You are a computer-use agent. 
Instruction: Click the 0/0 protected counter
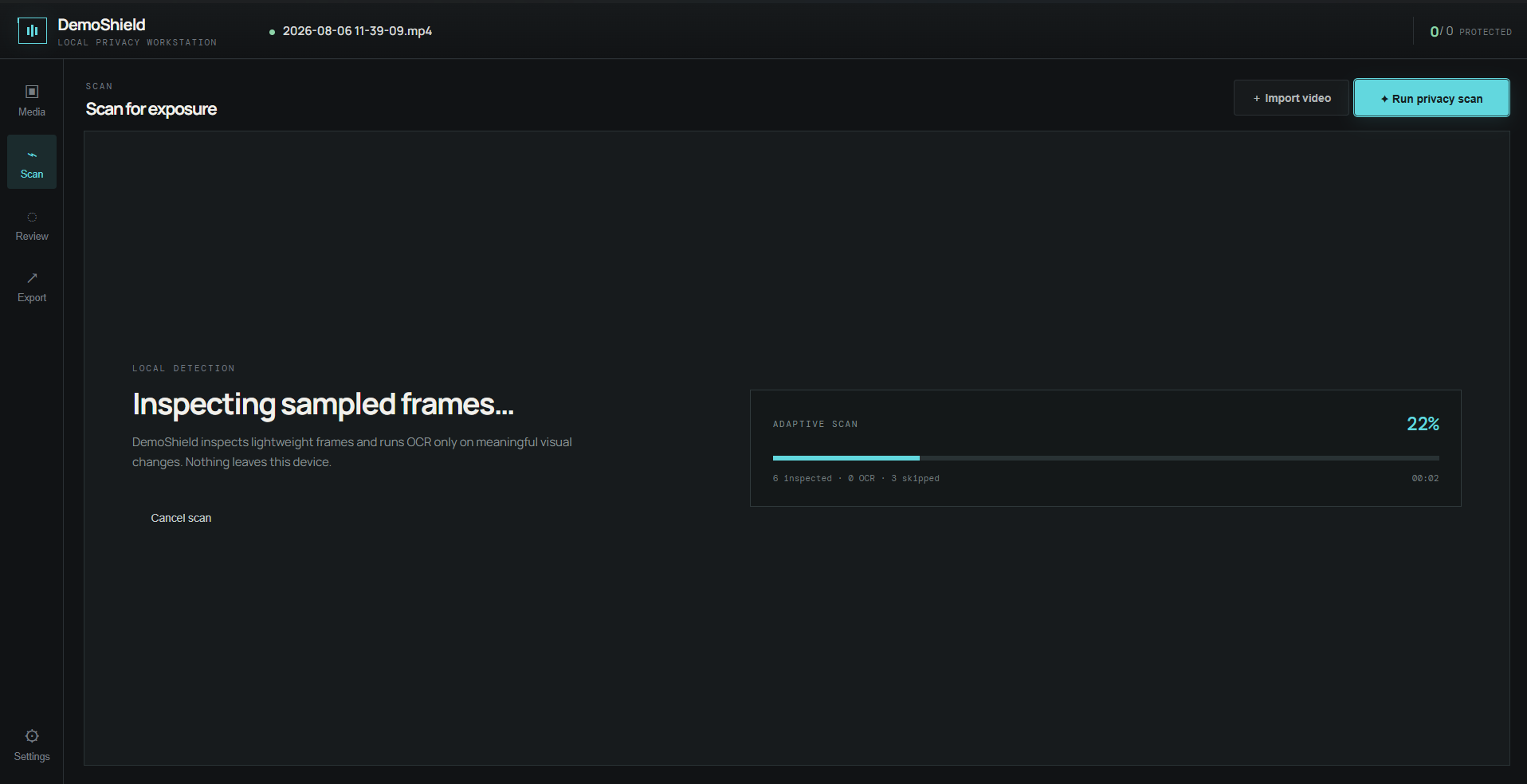click(x=1470, y=31)
